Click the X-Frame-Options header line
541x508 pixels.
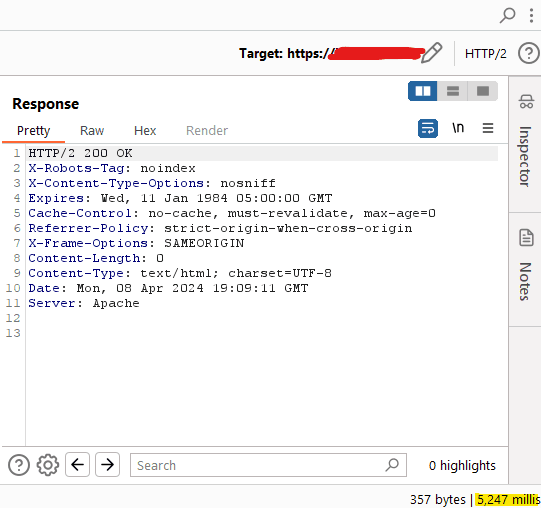pos(136,243)
